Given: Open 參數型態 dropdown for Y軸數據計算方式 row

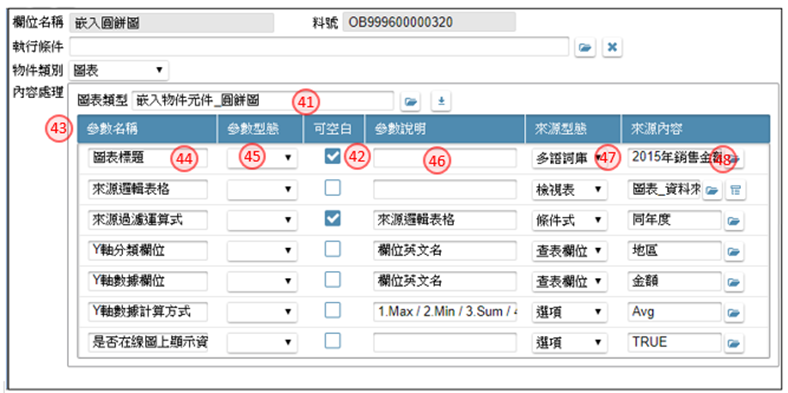Looking at the screenshot, I should coord(262,312).
